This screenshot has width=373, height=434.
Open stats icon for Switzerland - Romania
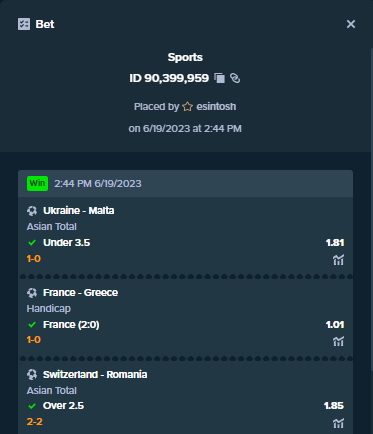click(x=338, y=423)
